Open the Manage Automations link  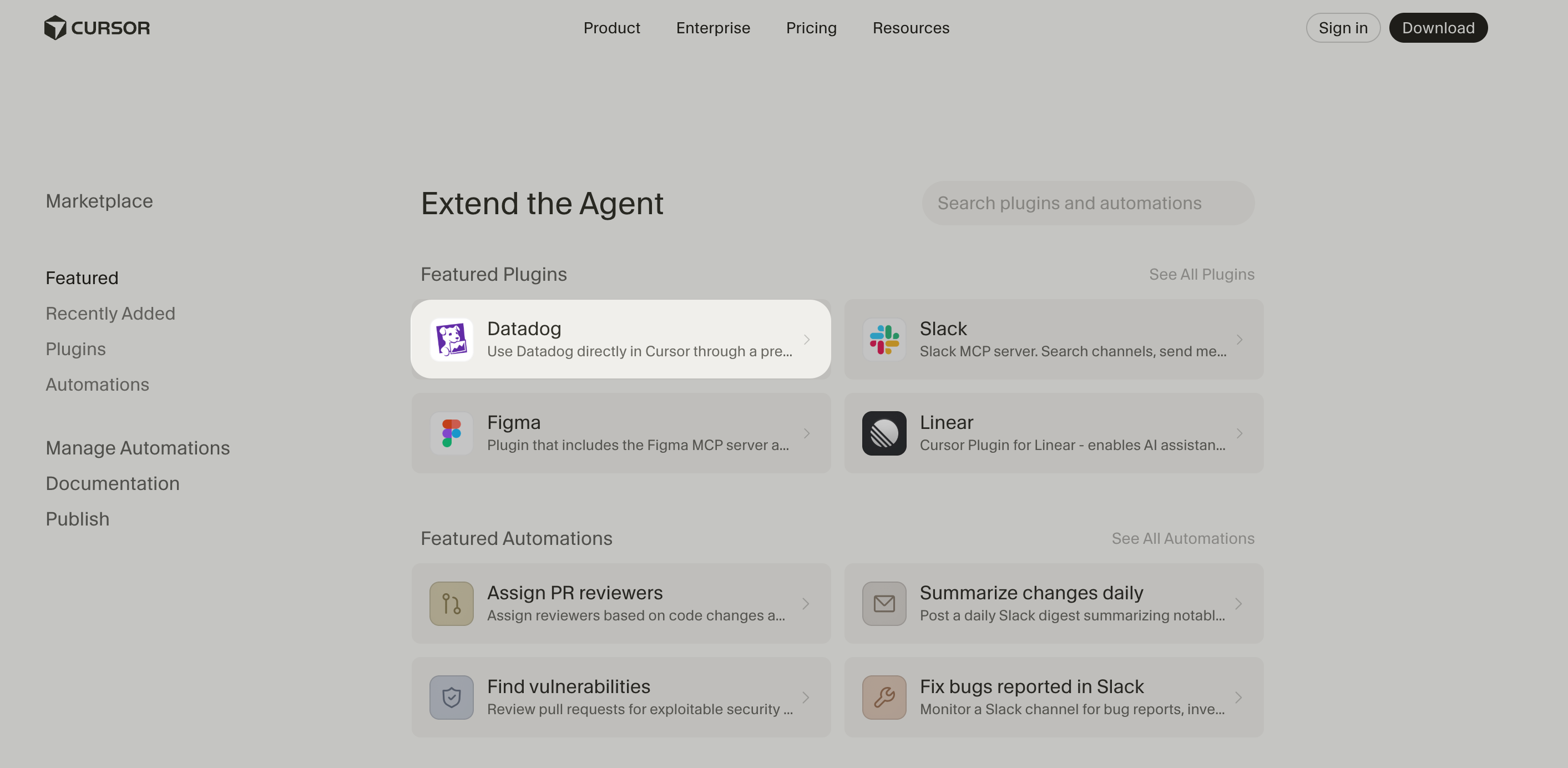[x=138, y=448]
